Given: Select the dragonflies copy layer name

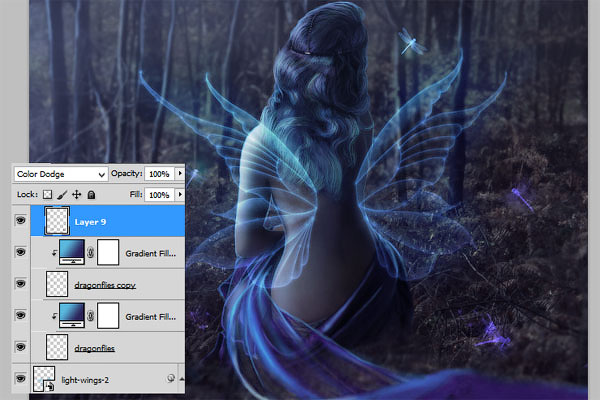Looking at the screenshot, I should 105,285.
